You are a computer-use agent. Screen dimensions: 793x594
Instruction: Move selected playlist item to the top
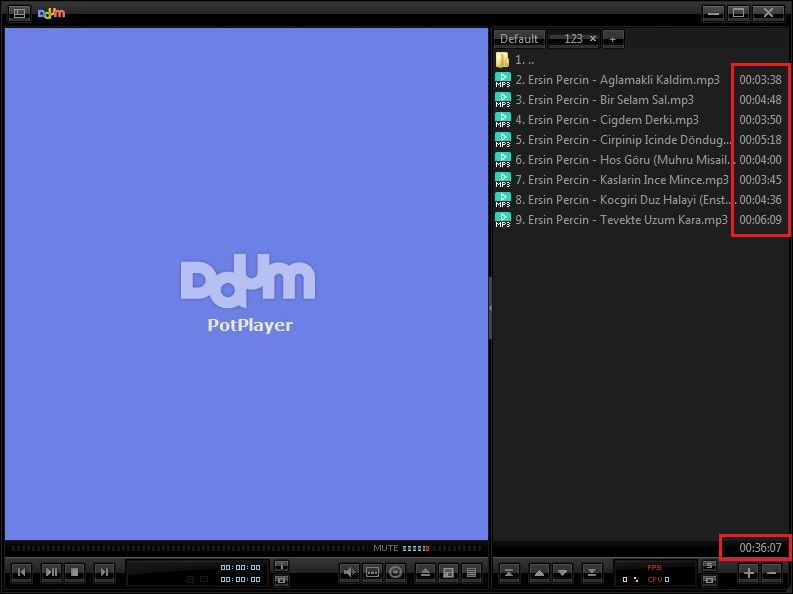point(509,572)
